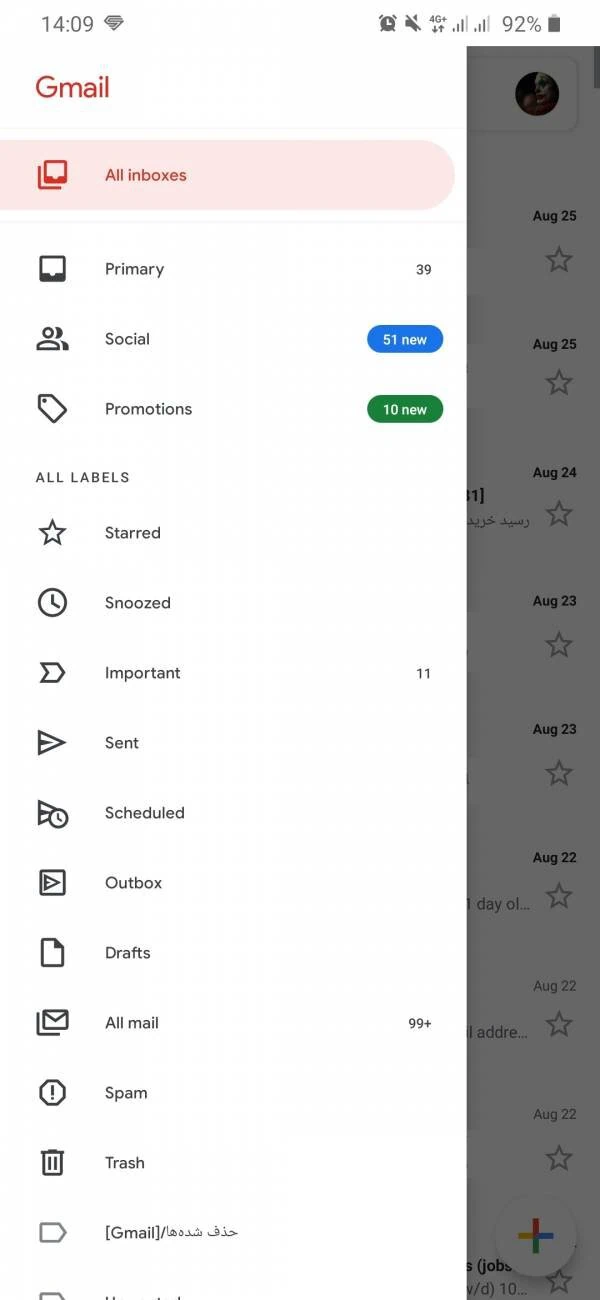600x1300 pixels.
Task: Toggle star on the Aug 24 email
Action: point(559,514)
